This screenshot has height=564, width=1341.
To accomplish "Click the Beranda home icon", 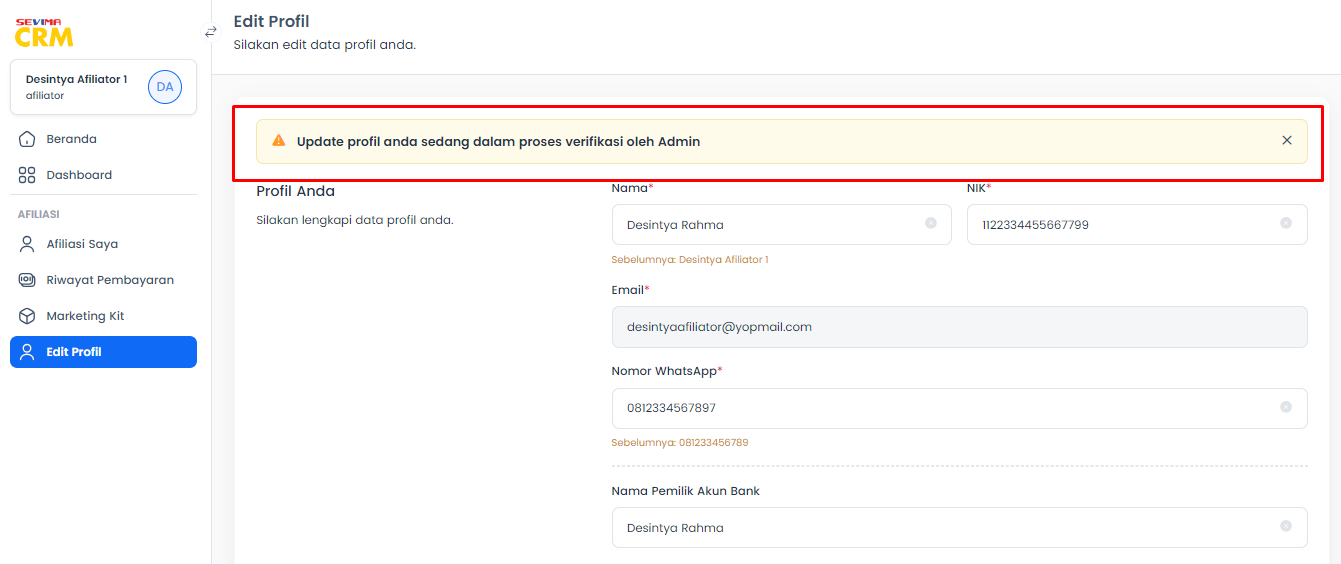I will click(27, 139).
